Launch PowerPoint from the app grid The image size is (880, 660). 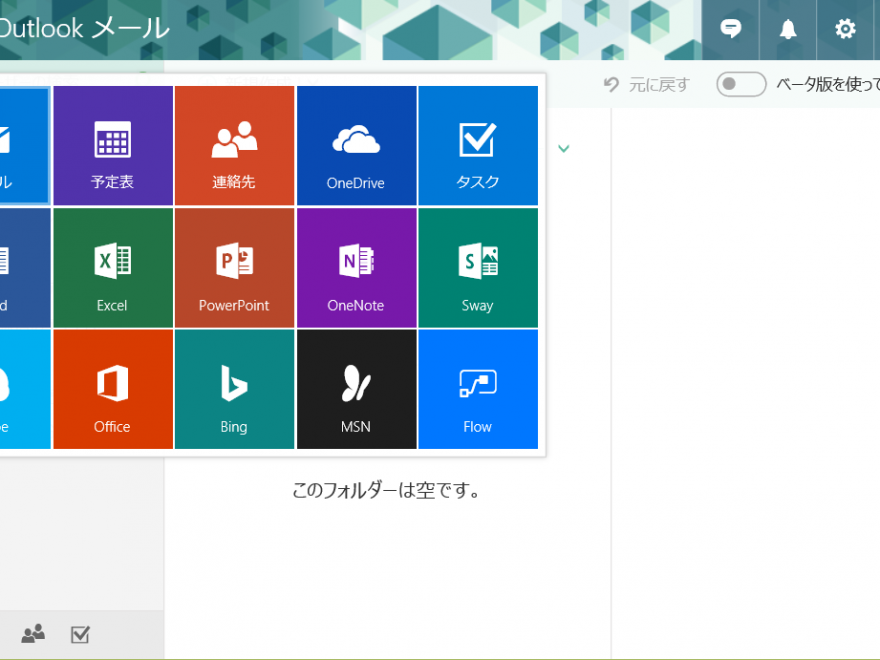235,268
